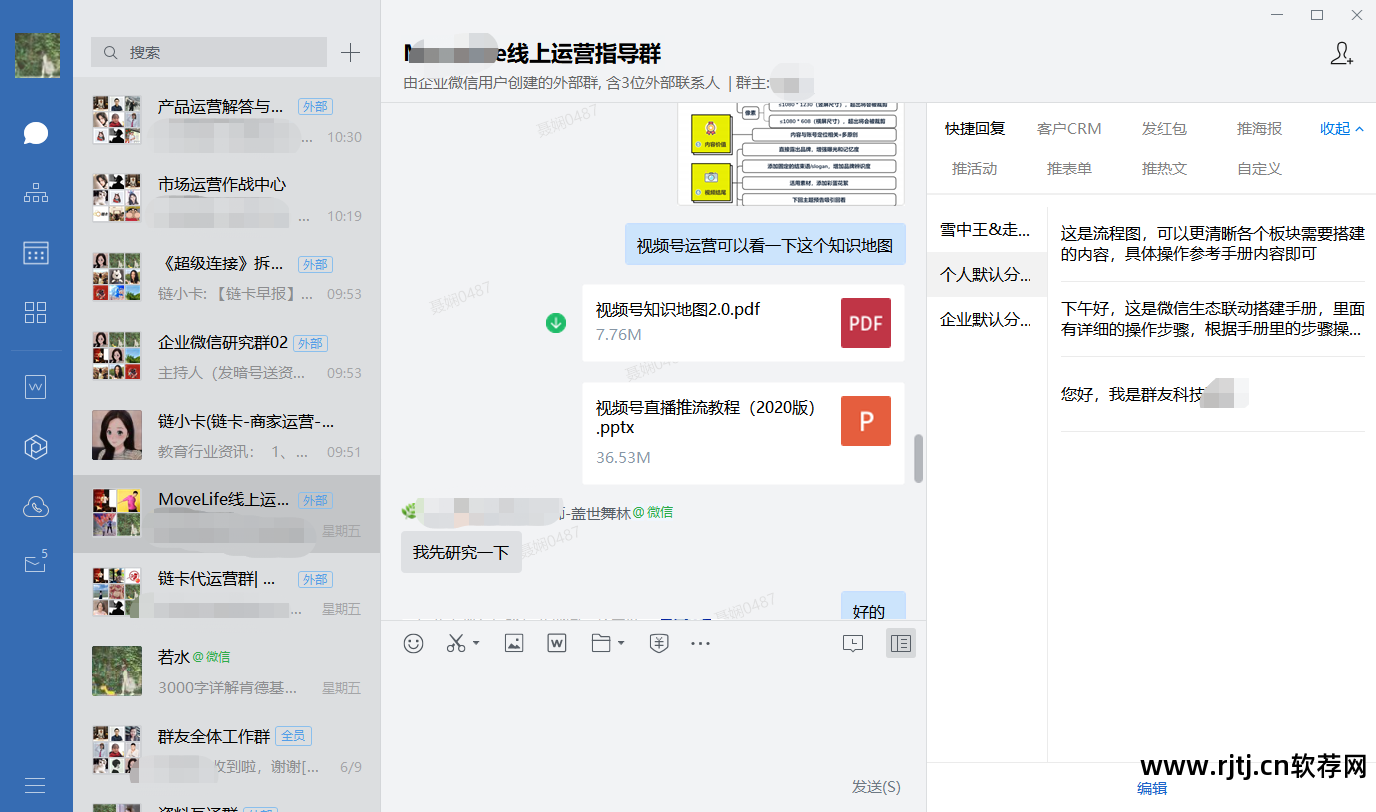The width and height of the screenshot is (1376, 812).
Task: Open the schedule calendar icon in the sidebar
Action: pos(35,252)
